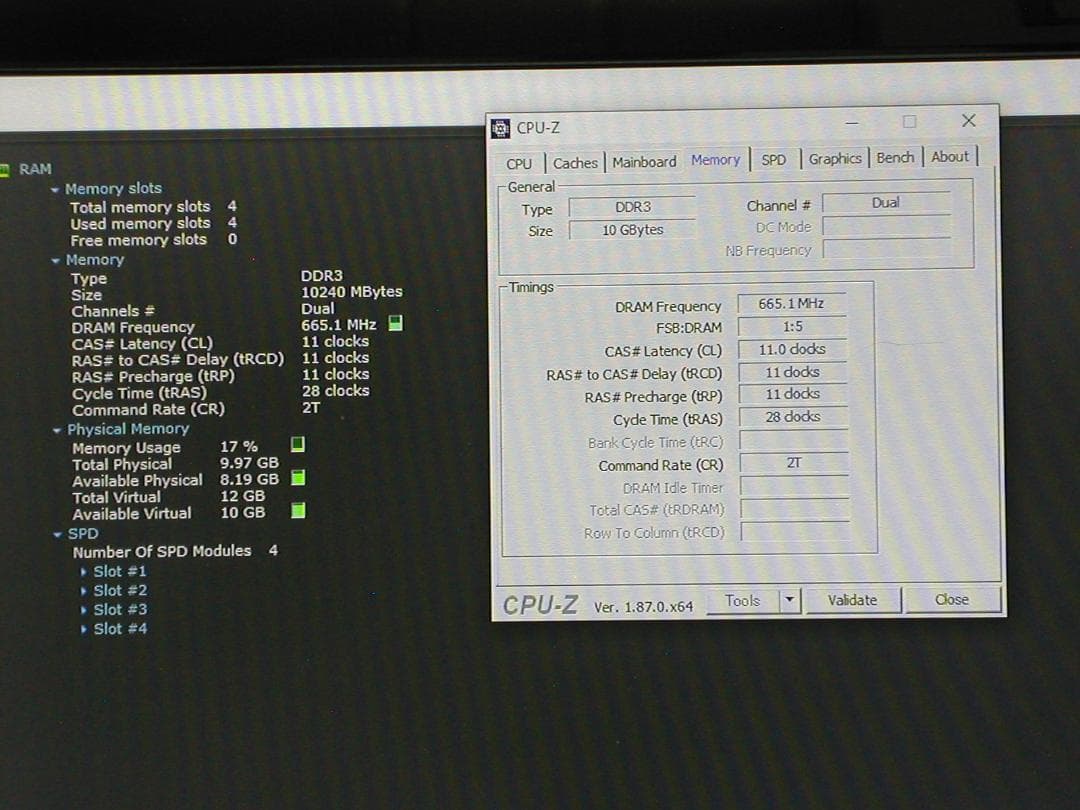Switch to the Caches tab
Viewport: 1080px width, 810px height.
coord(575,163)
